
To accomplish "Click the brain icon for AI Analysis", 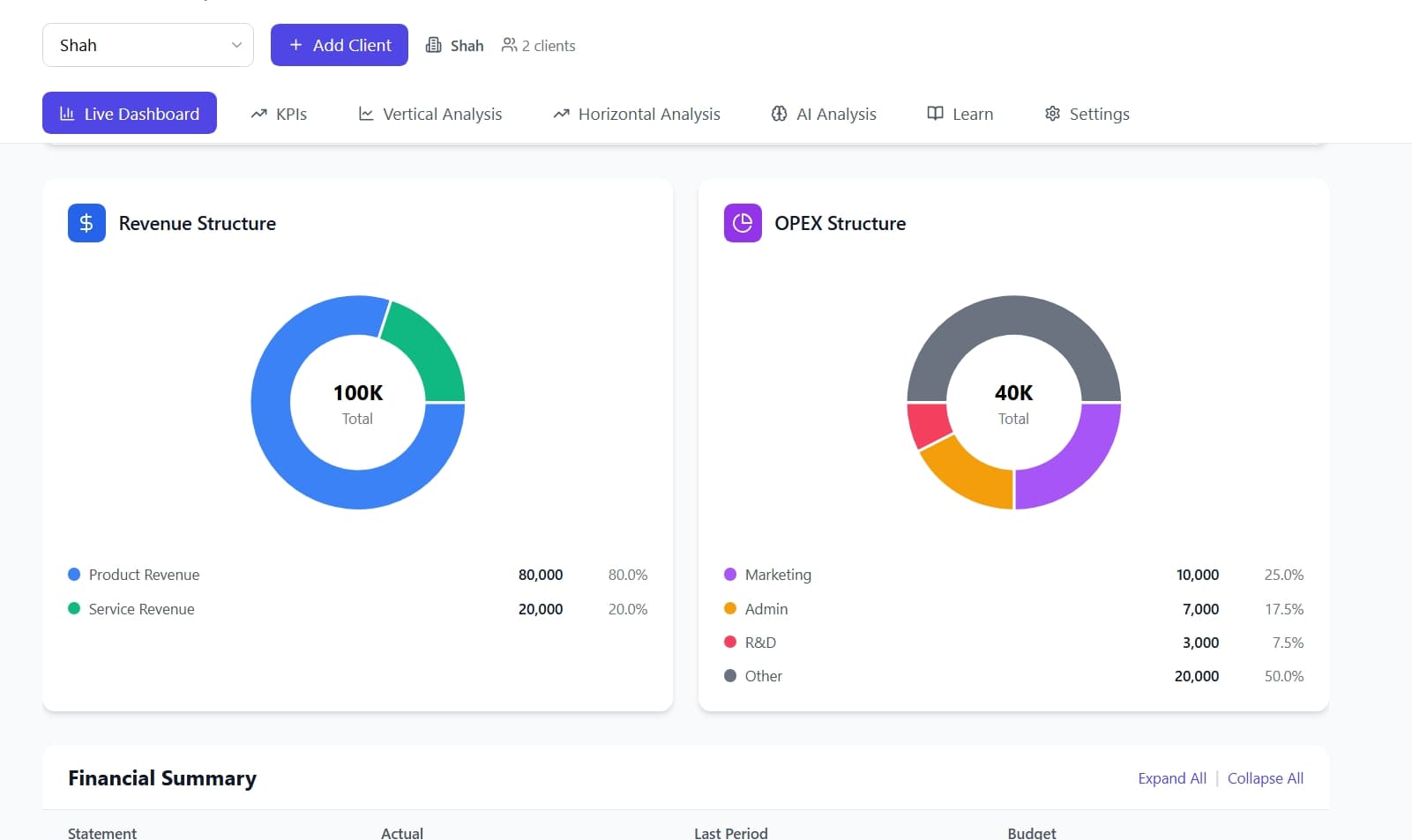I will tap(779, 114).
